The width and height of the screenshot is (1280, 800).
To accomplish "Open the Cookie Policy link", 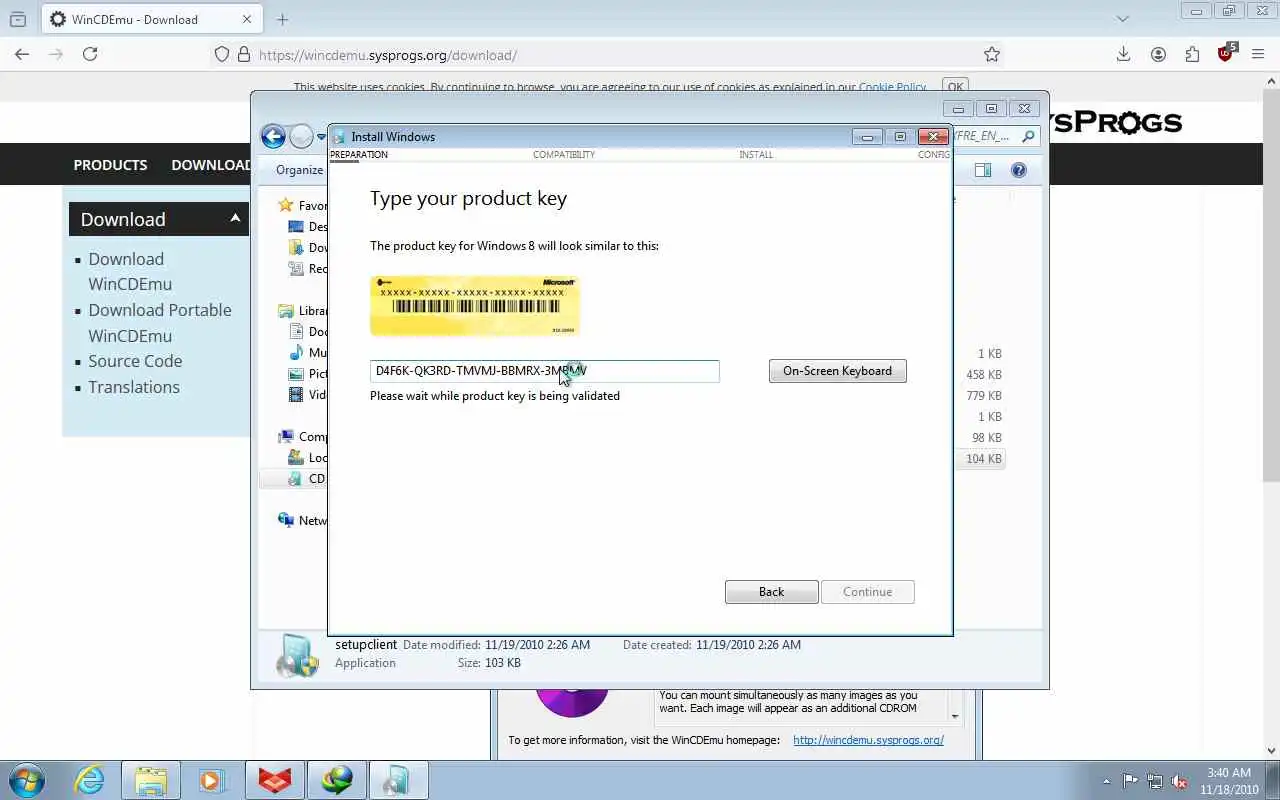I will coord(892,87).
